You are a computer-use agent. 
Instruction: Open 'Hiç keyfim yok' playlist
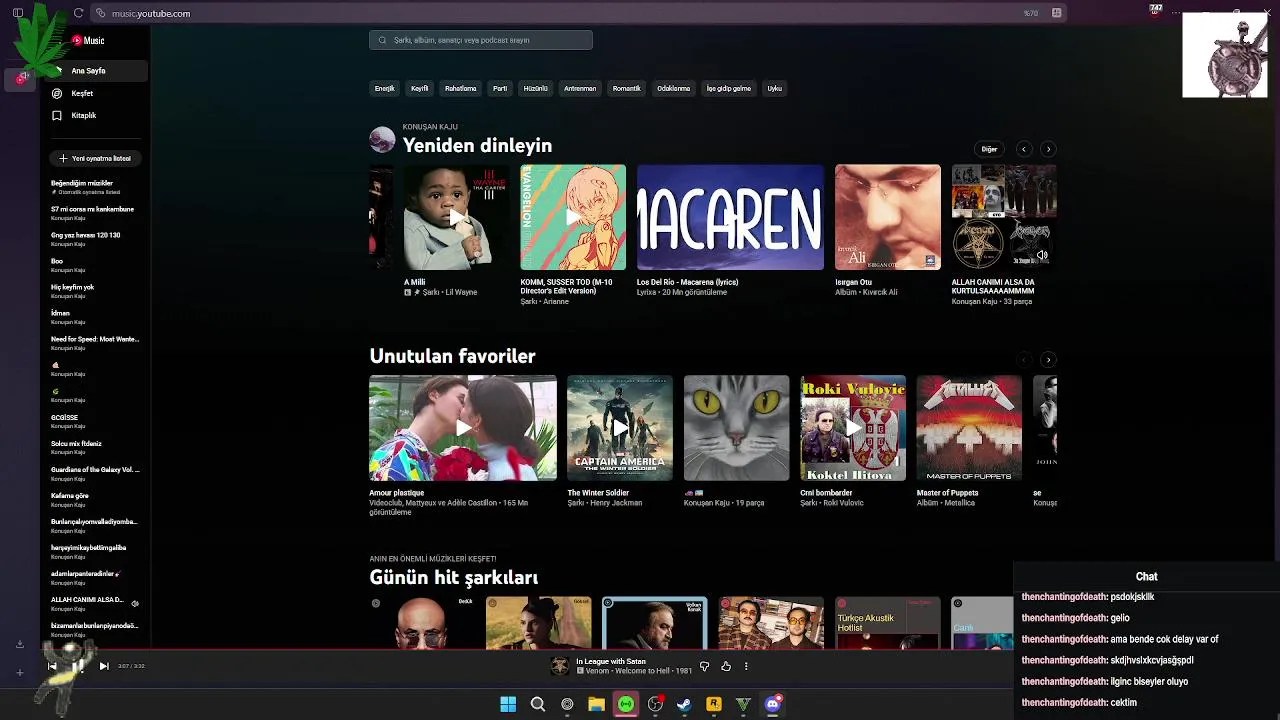pos(97,291)
